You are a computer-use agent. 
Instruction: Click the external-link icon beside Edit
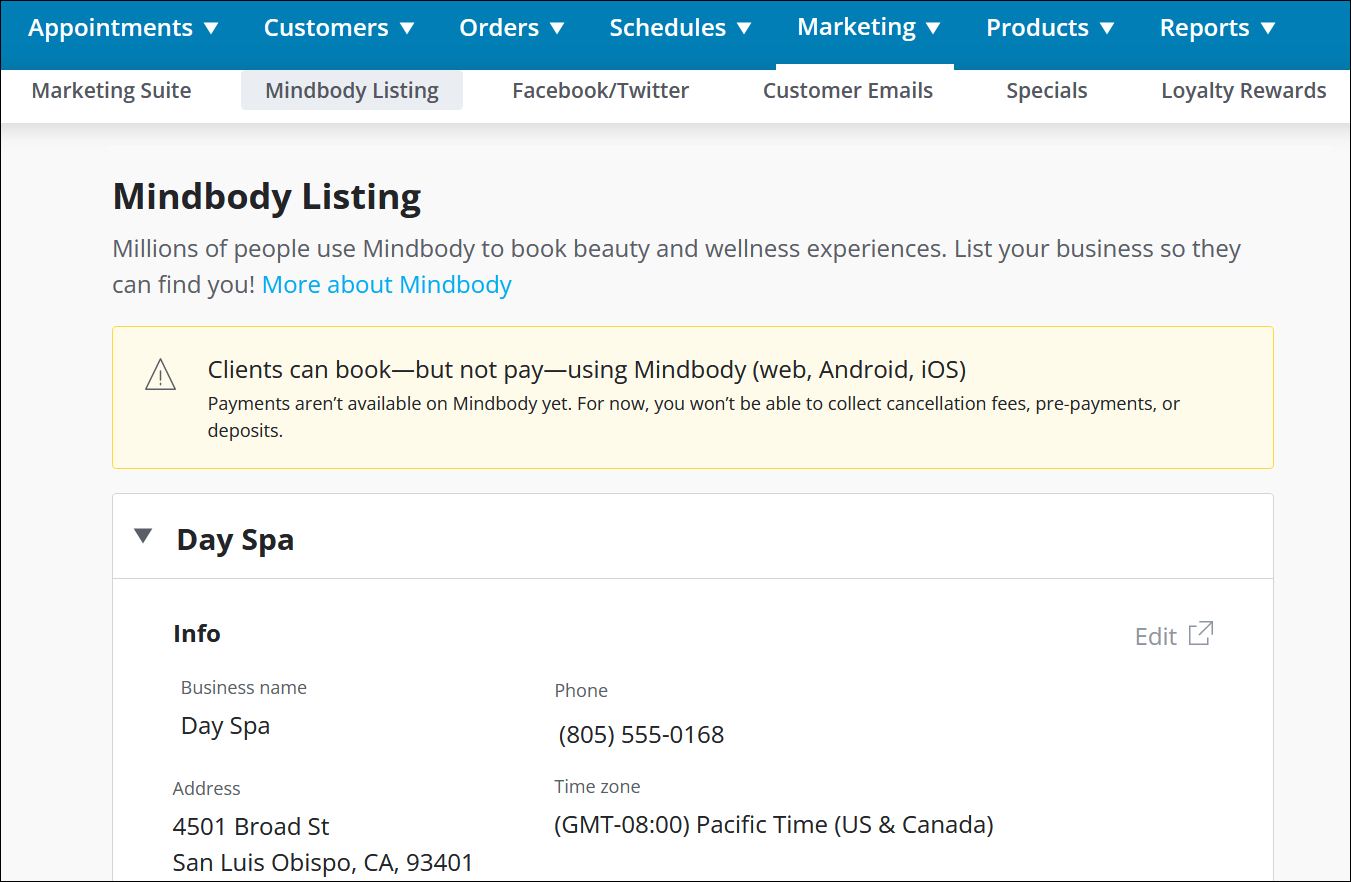pos(1201,633)
